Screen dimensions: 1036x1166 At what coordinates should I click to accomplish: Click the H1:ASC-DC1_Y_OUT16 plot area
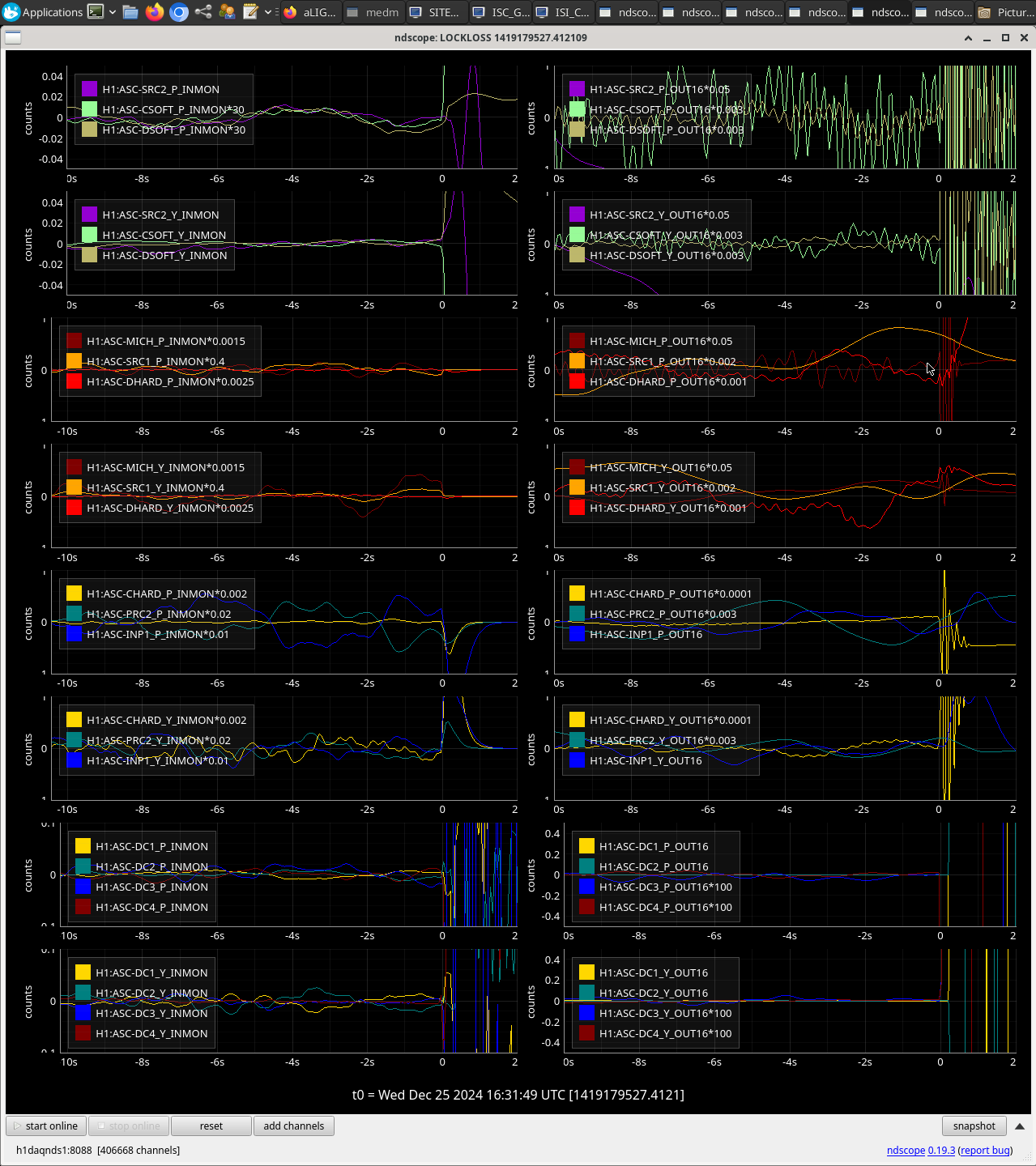(790, 1001)
